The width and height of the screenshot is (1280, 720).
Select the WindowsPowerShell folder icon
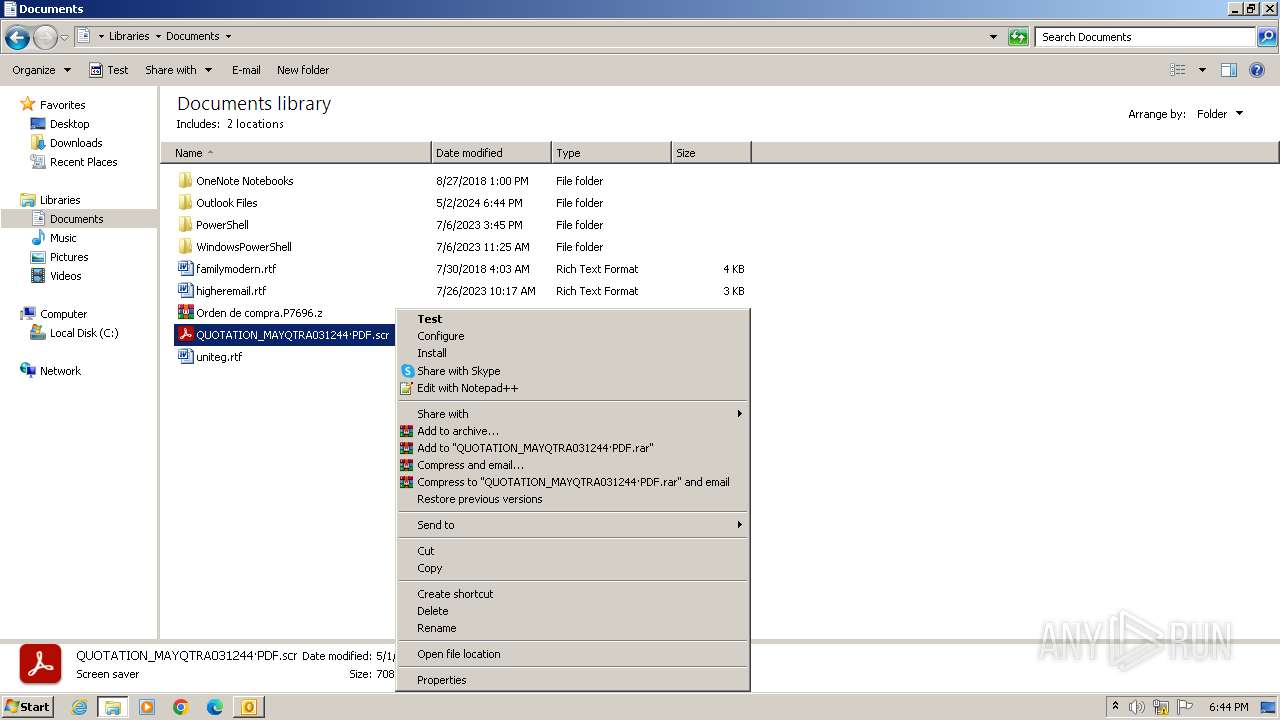point(185,247)
